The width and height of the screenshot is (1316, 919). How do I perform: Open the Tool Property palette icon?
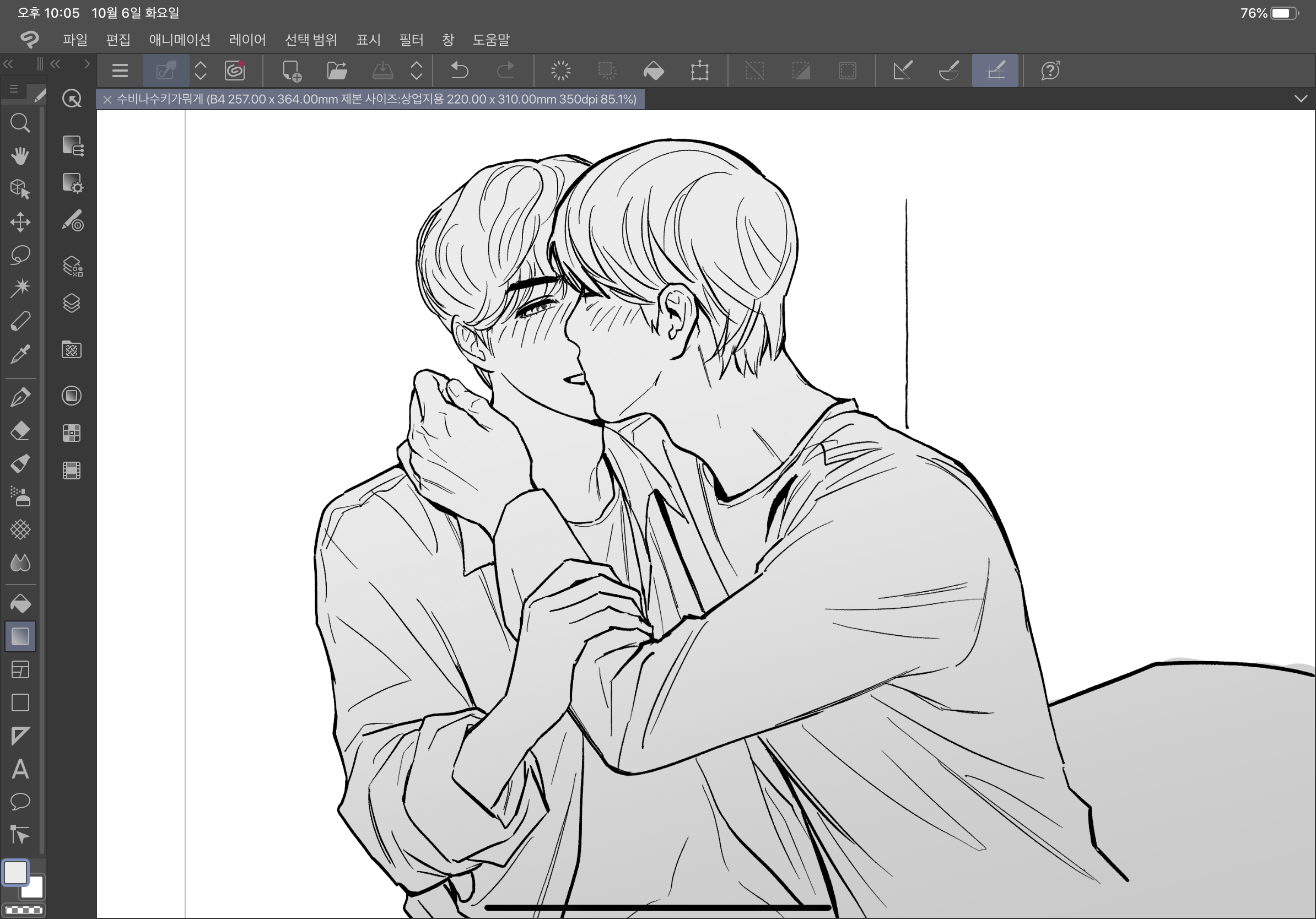72,183
